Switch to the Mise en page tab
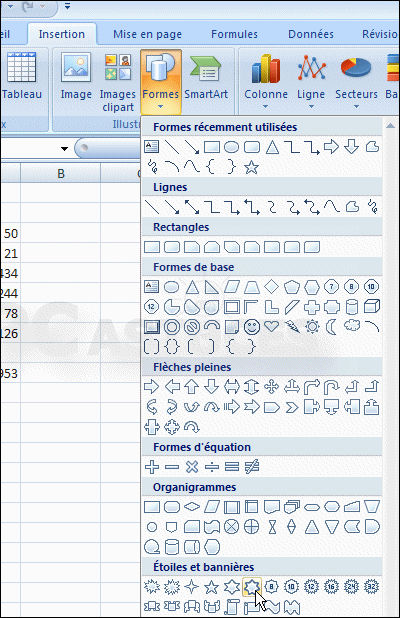The image size is (400, 618). 147,34
